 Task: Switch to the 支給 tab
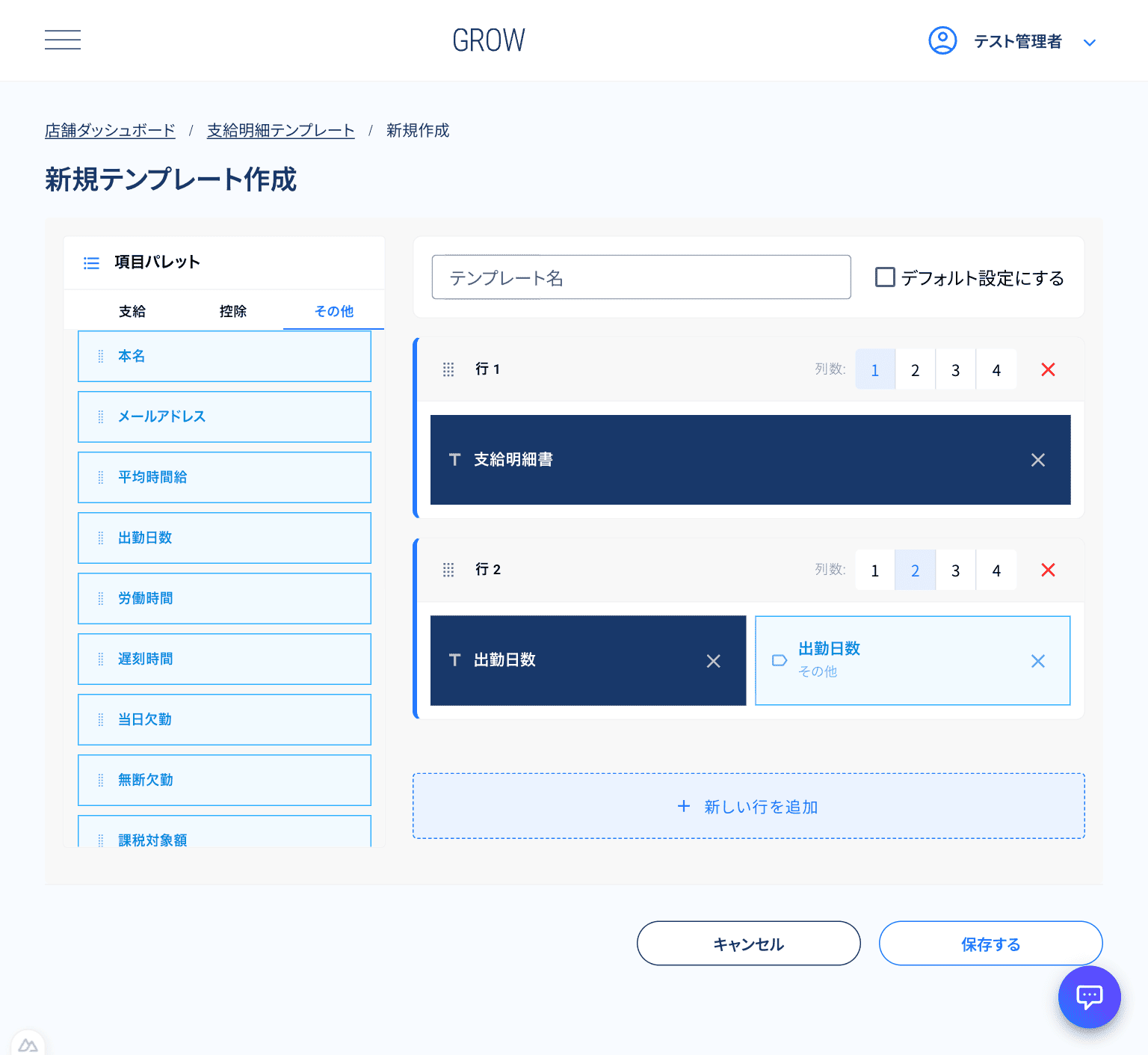(x=132, y=311)
